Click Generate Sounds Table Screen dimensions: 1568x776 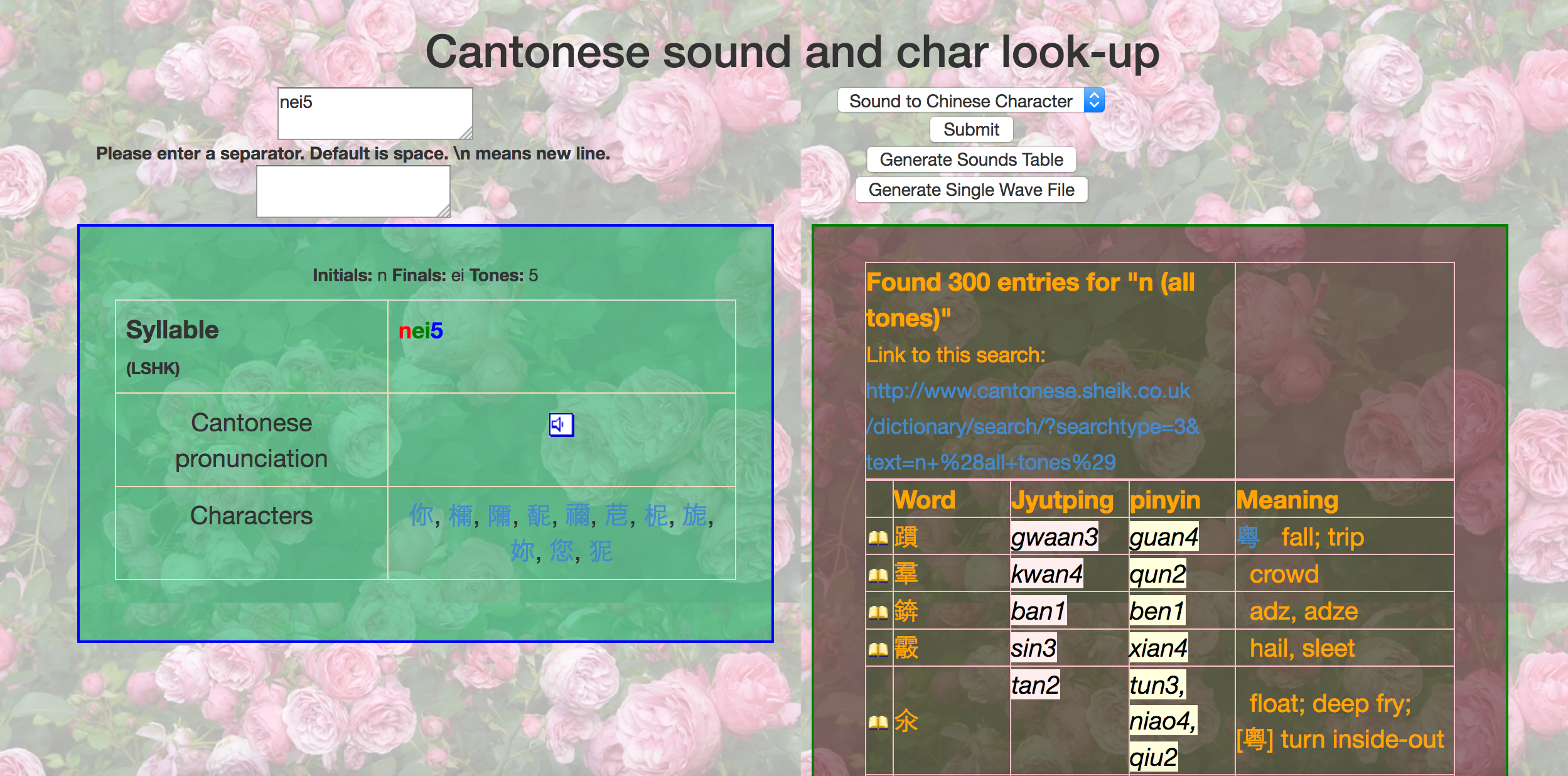972,159
